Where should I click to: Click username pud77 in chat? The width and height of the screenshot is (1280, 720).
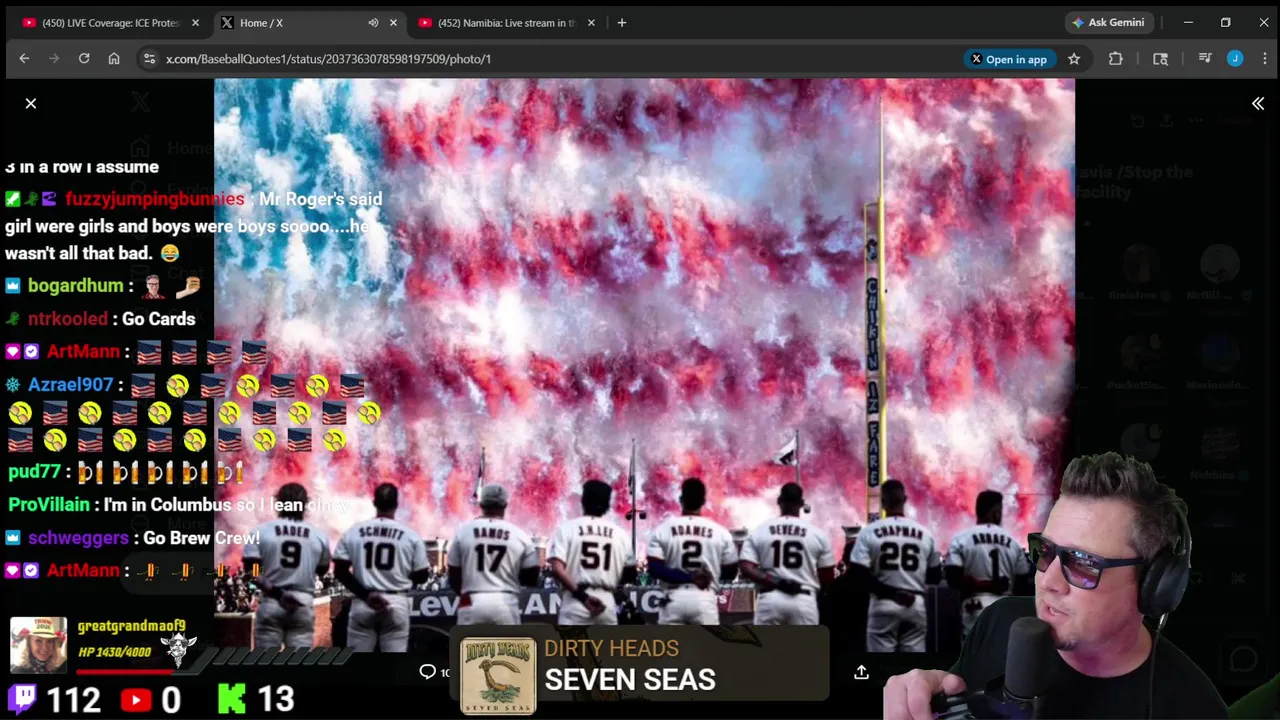[34, 471]
